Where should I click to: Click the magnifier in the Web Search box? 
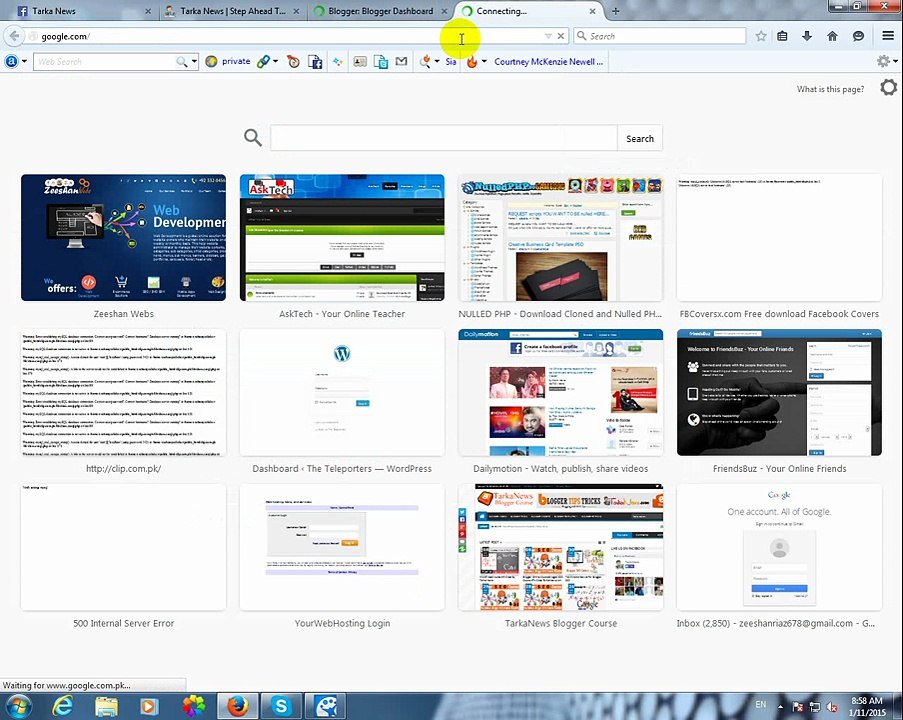click(x=181, y=62)
